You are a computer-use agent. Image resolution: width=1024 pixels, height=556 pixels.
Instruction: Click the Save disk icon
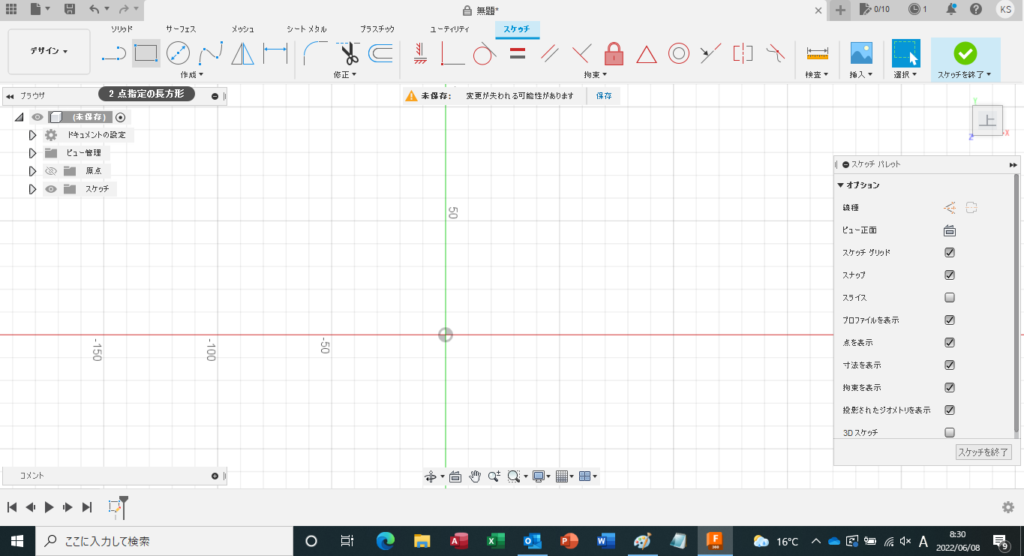tap(69, 9)
